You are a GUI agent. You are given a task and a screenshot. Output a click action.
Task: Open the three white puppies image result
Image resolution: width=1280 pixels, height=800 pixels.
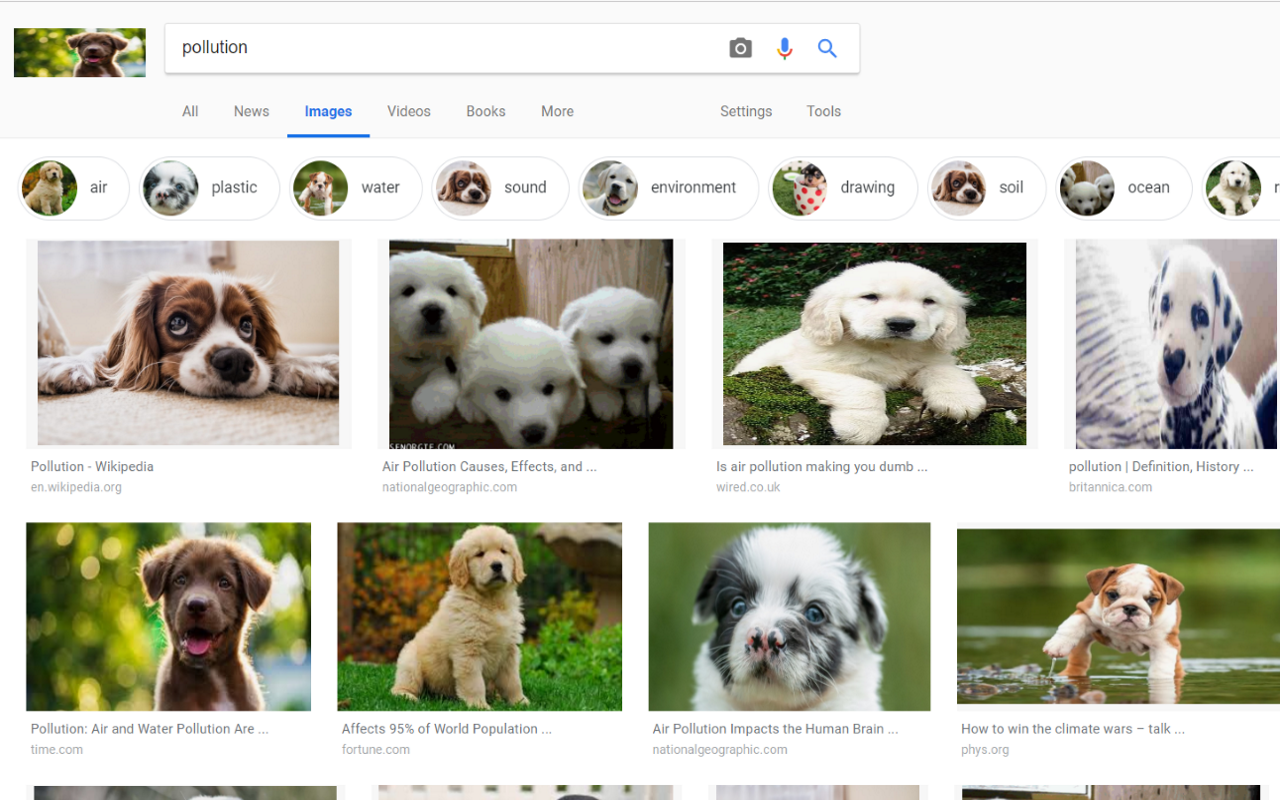pyautogui.click(x=531, y=343)
